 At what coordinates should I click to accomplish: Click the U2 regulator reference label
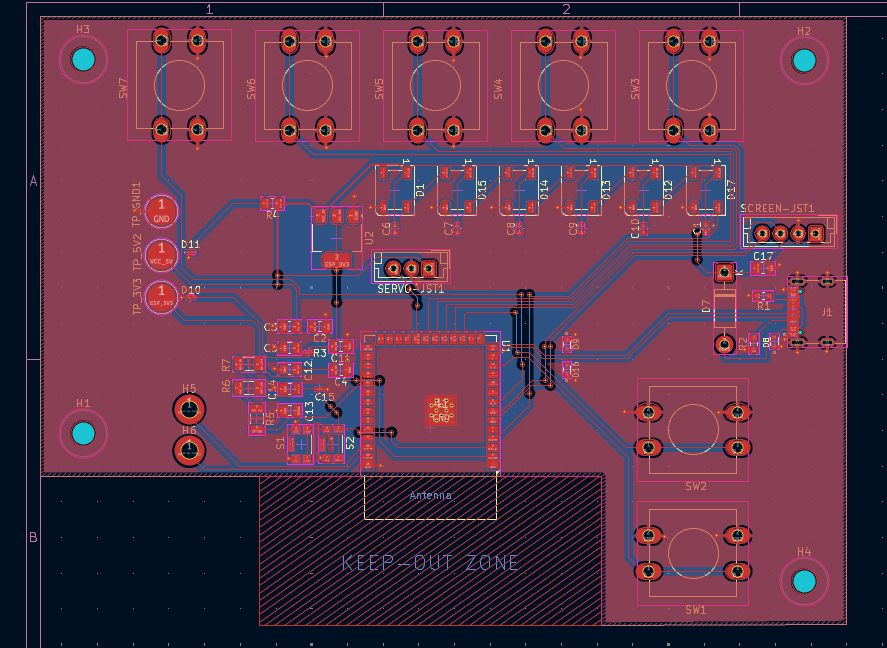[369, 236]
